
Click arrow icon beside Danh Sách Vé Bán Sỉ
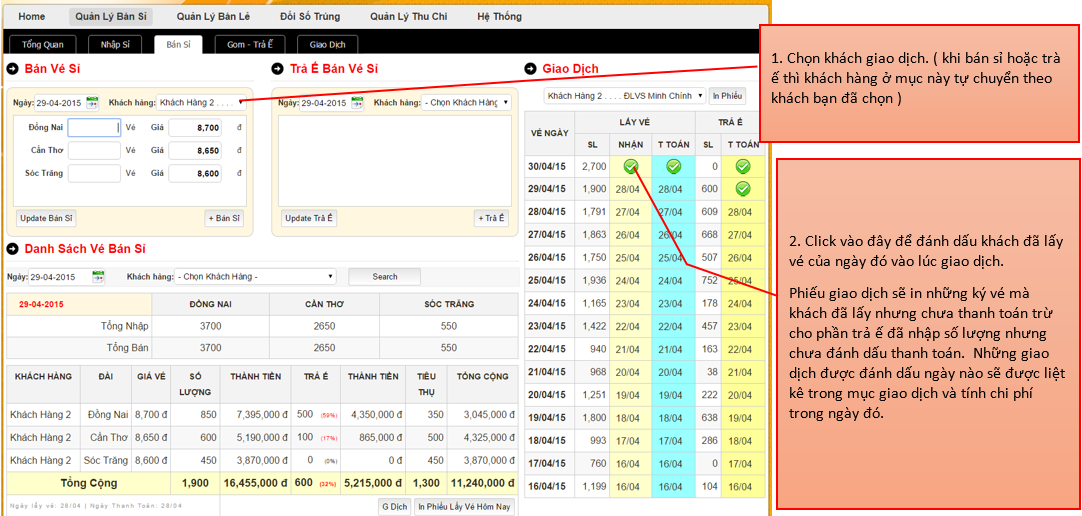pos(13,249)
